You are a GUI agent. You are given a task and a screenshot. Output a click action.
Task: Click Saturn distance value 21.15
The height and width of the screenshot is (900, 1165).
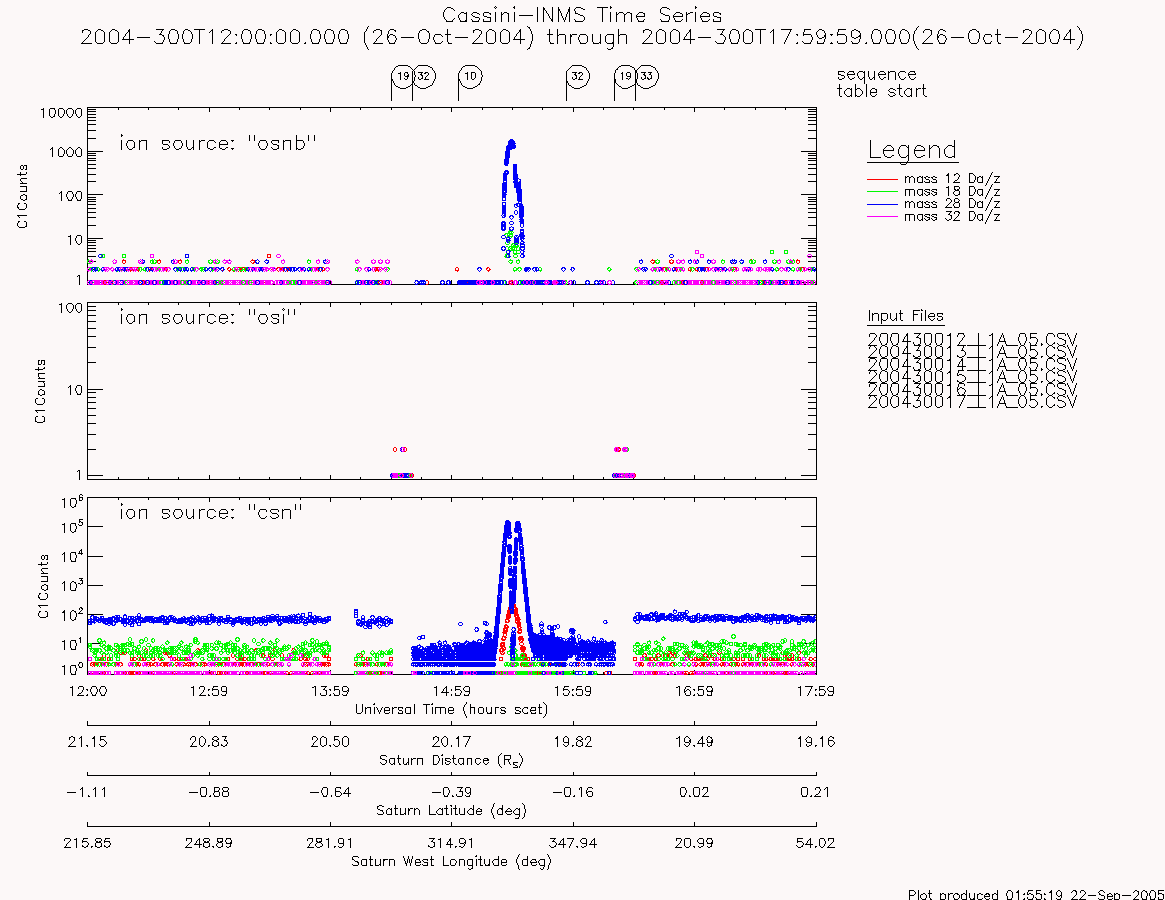(x=88, y=742)
